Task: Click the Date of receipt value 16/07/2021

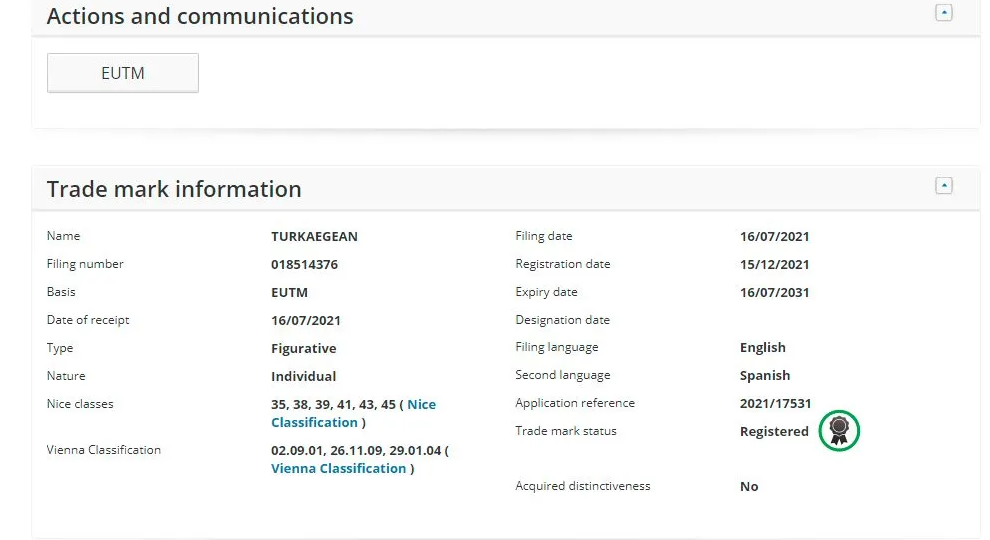Action: pyautogui.click(x=306, y=320)
